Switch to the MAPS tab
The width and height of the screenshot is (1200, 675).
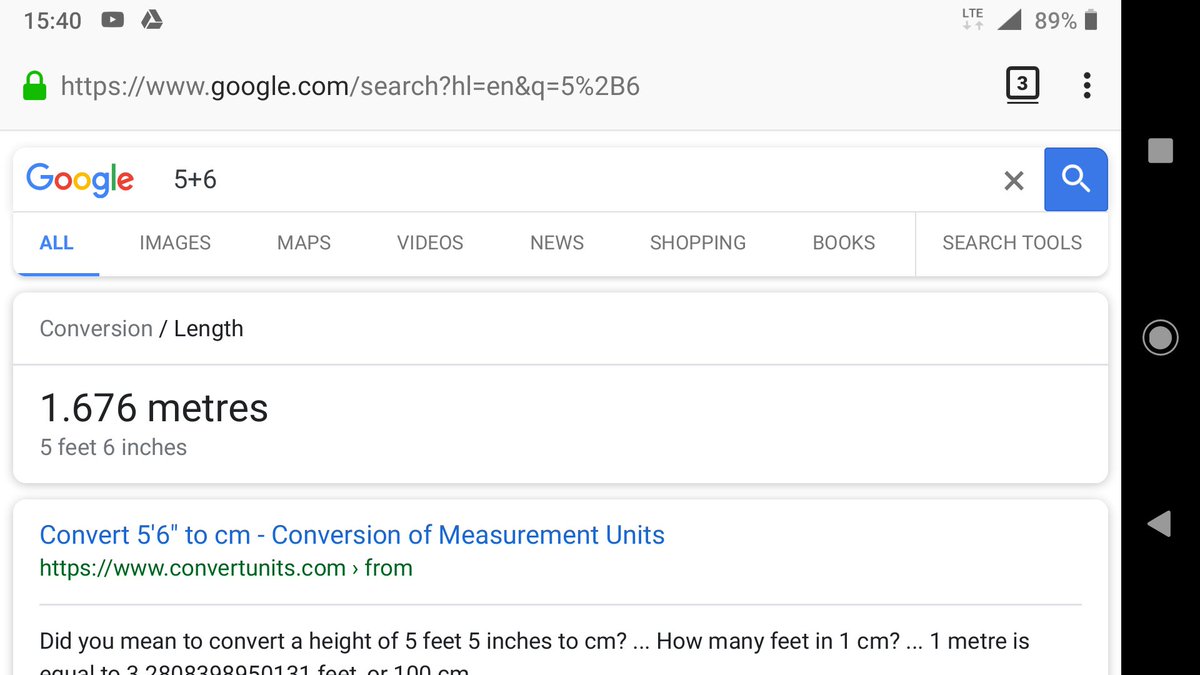click(304, 243)
